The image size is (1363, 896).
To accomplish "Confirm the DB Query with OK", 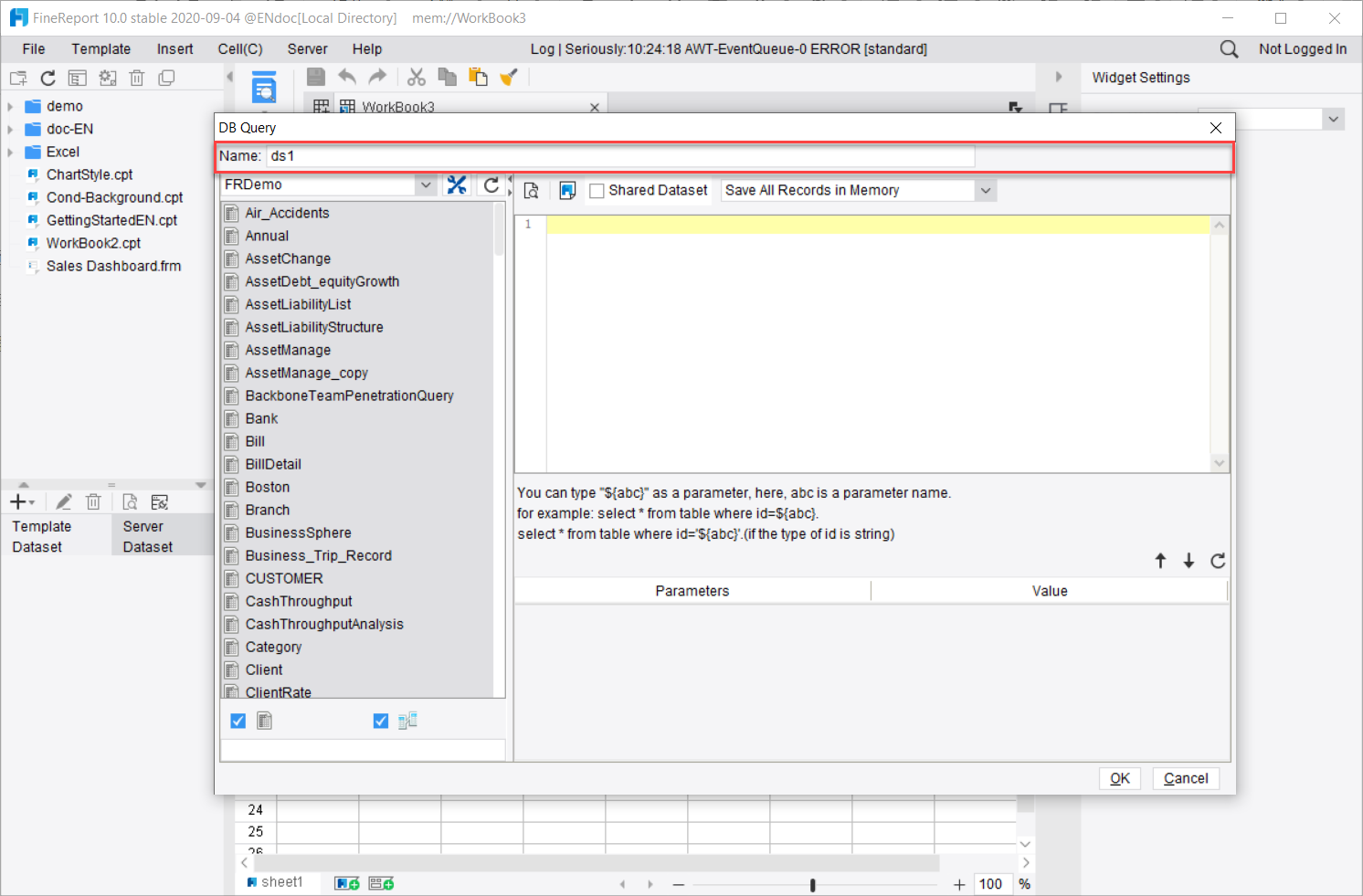I will (1120, 778).
